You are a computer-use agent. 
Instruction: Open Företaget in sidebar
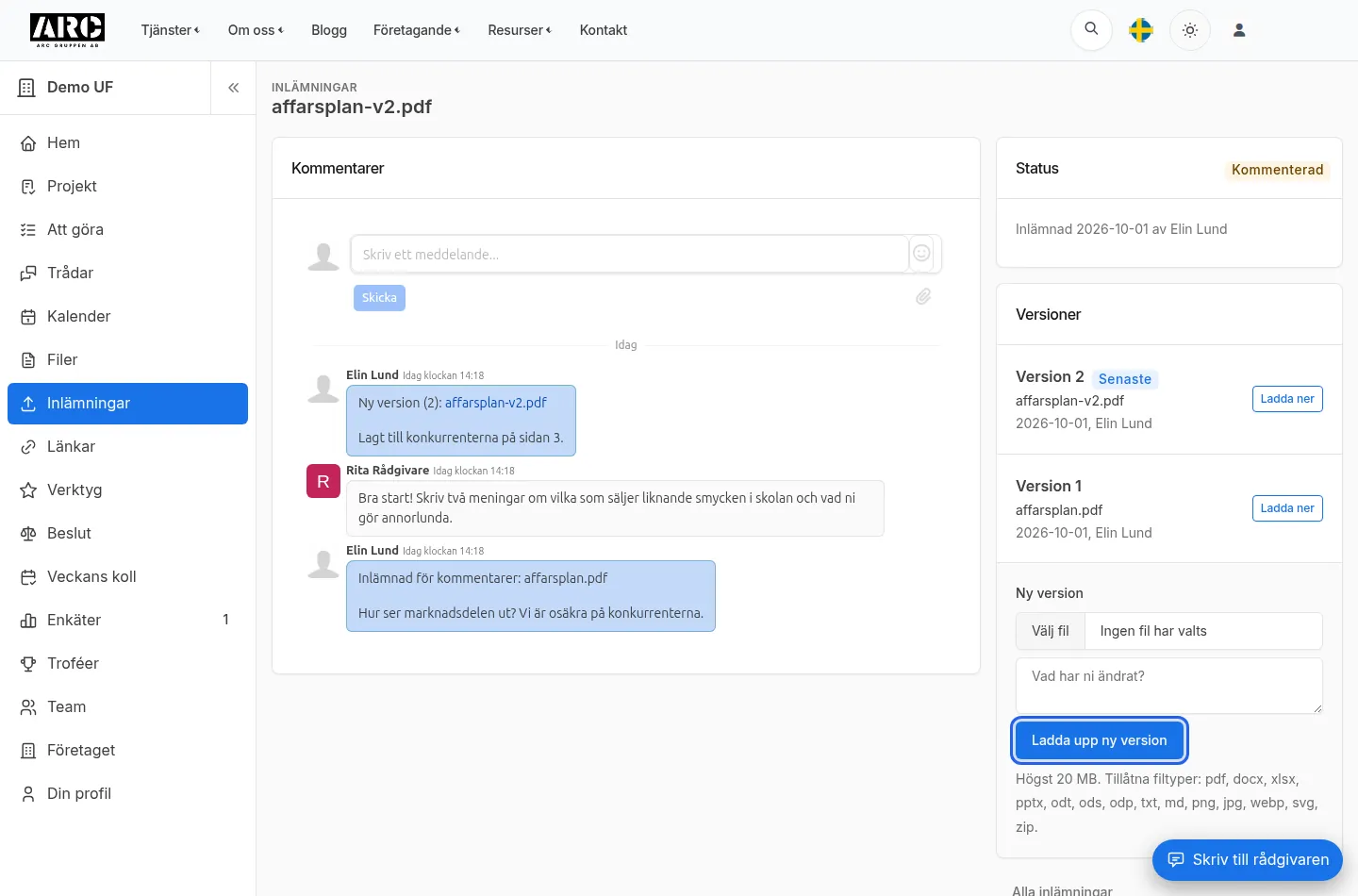(x=127, y=751)
